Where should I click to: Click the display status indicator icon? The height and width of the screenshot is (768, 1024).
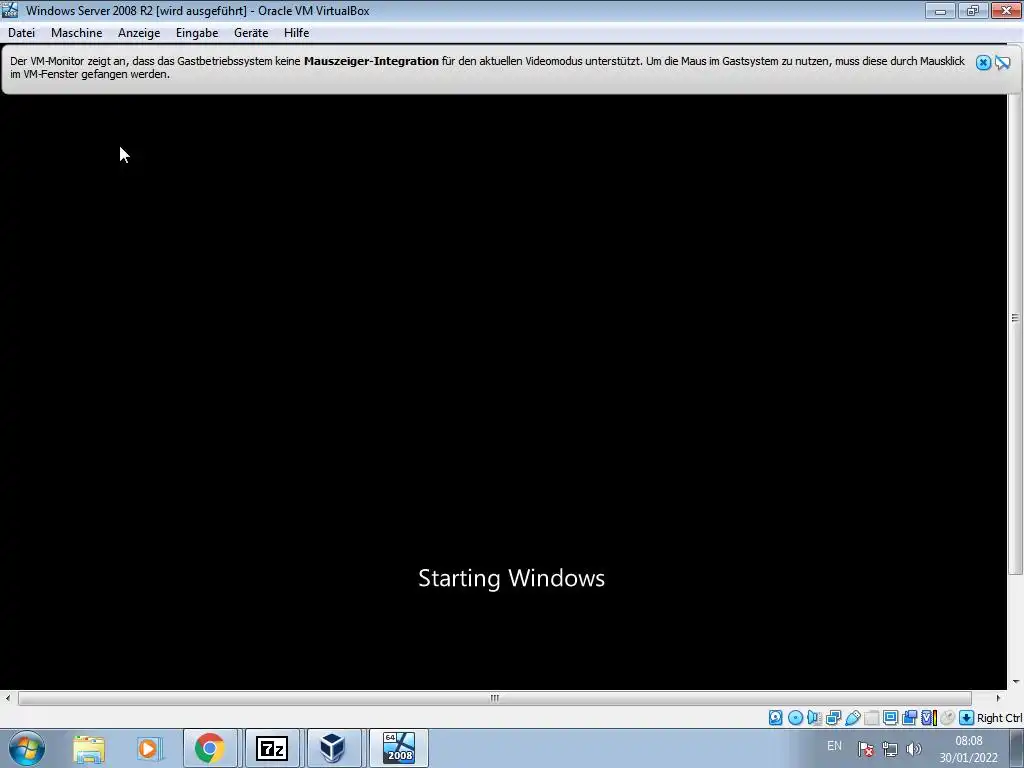click(890, 717)
